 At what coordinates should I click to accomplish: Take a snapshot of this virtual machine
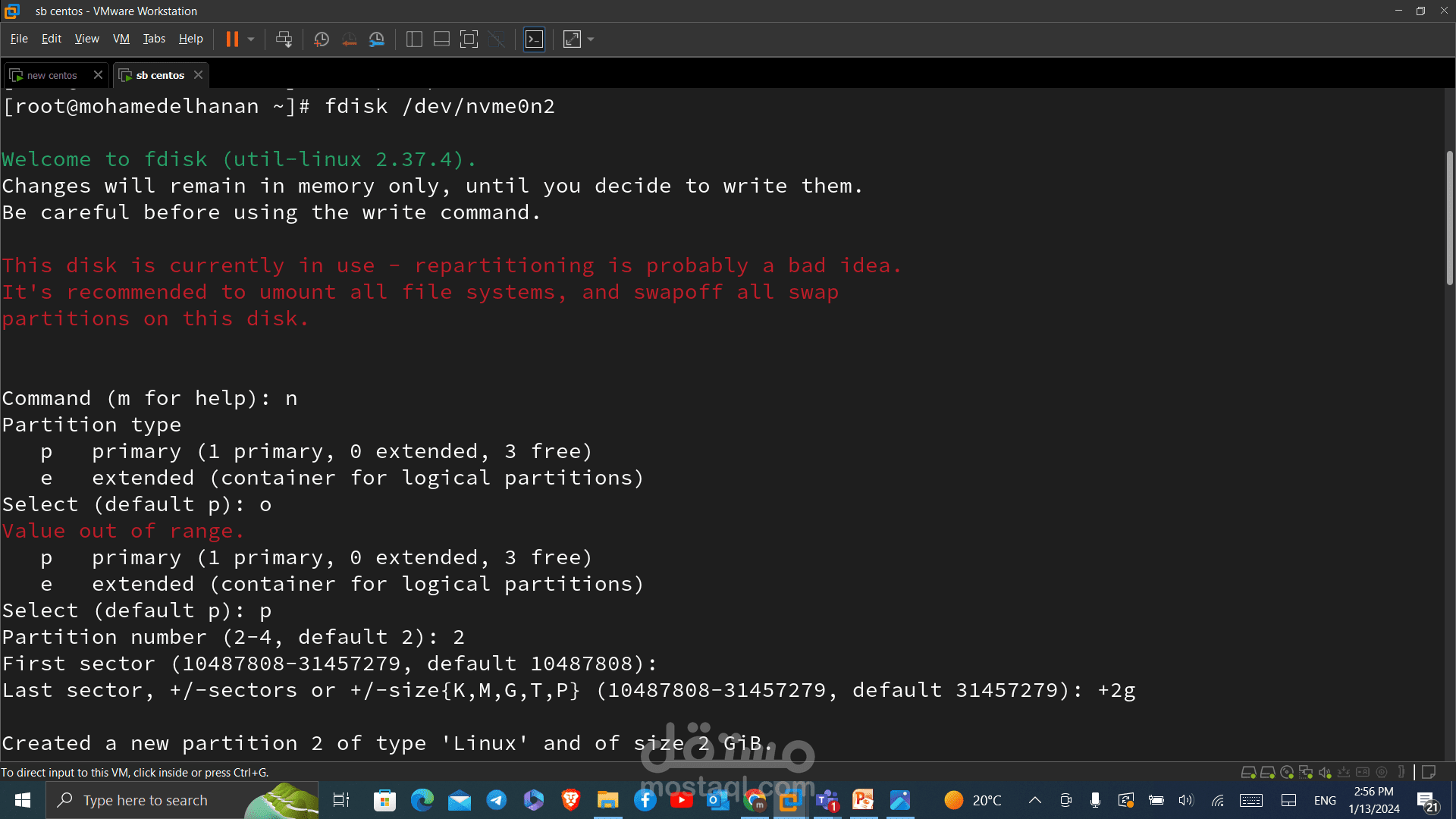(322, 39)
